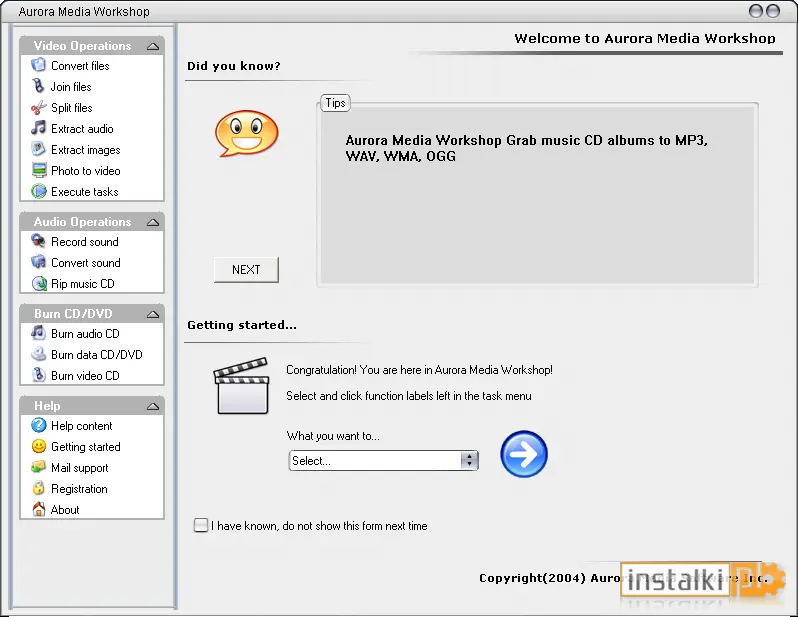
Task: Open the What you want to dropdown
Action: point(383,460)
